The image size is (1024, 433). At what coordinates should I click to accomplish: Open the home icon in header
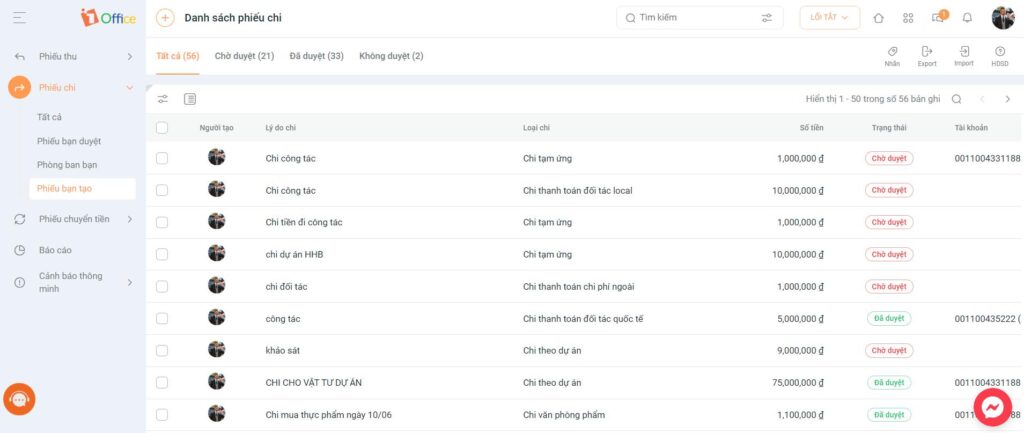click(x=878, y=18)
